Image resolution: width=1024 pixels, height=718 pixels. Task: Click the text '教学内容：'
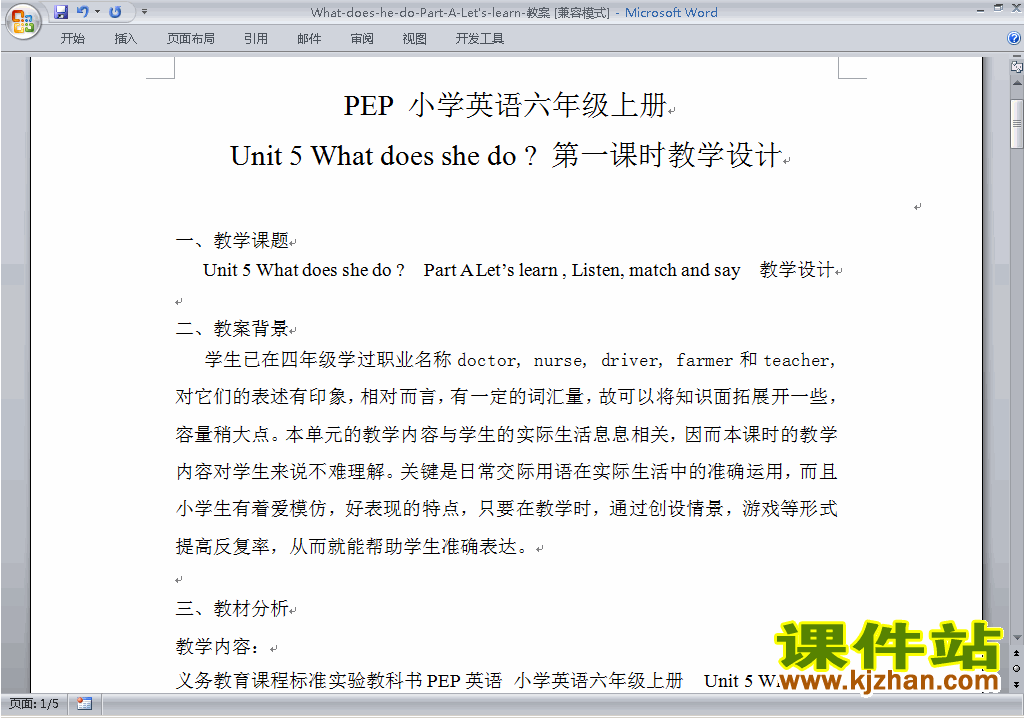tap(218, 647)
